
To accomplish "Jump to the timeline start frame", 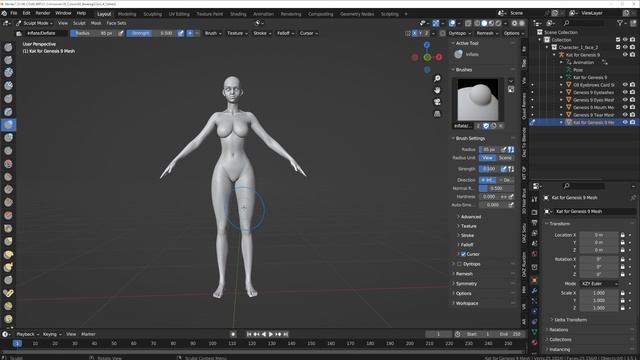I will (x=249, y=334).
